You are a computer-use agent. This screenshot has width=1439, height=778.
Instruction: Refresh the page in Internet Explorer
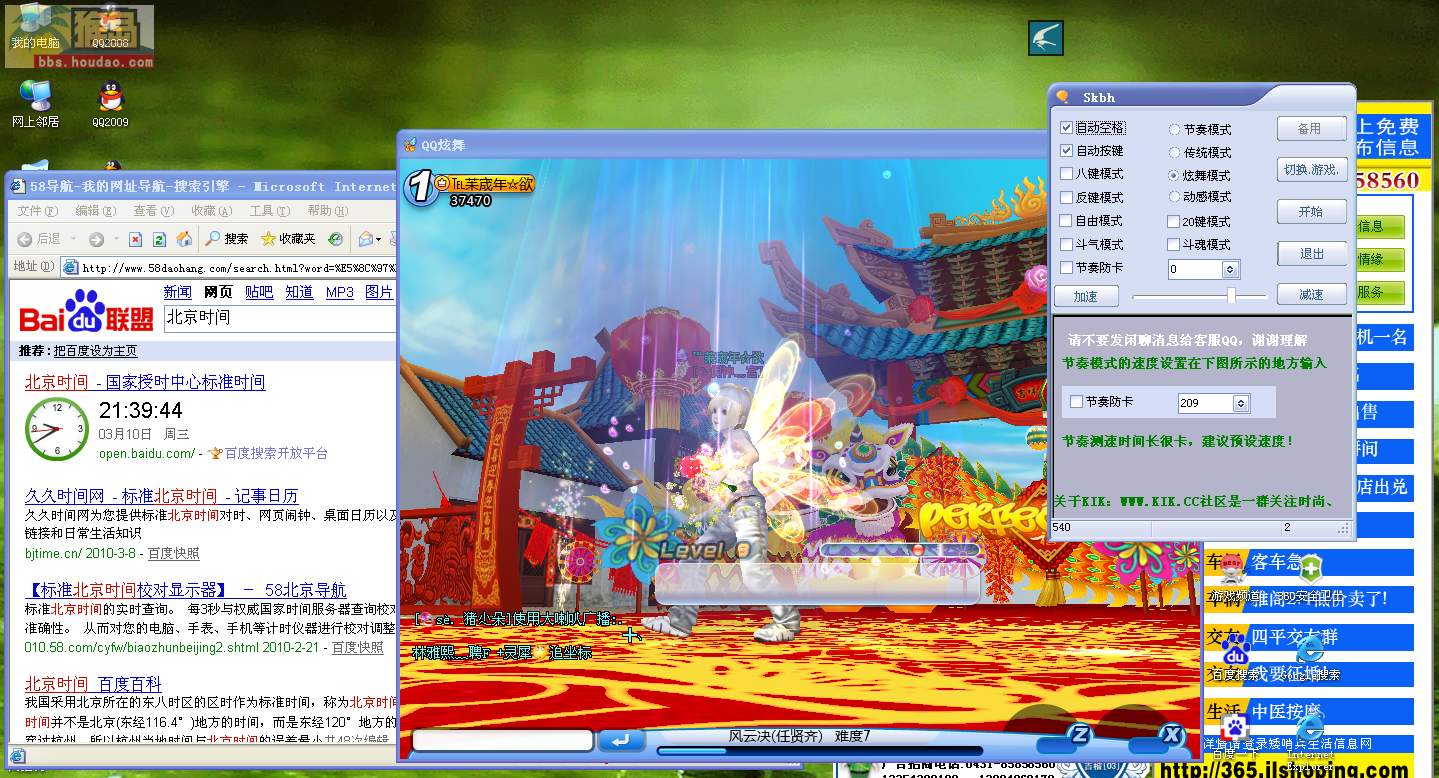(x=160, y=239)
